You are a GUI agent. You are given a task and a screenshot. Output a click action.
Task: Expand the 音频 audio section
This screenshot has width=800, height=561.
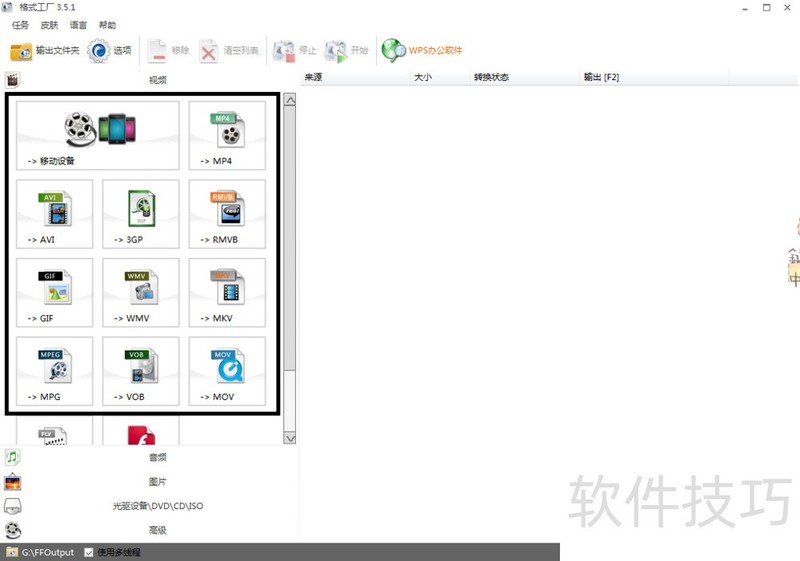(x=158, y=457)
